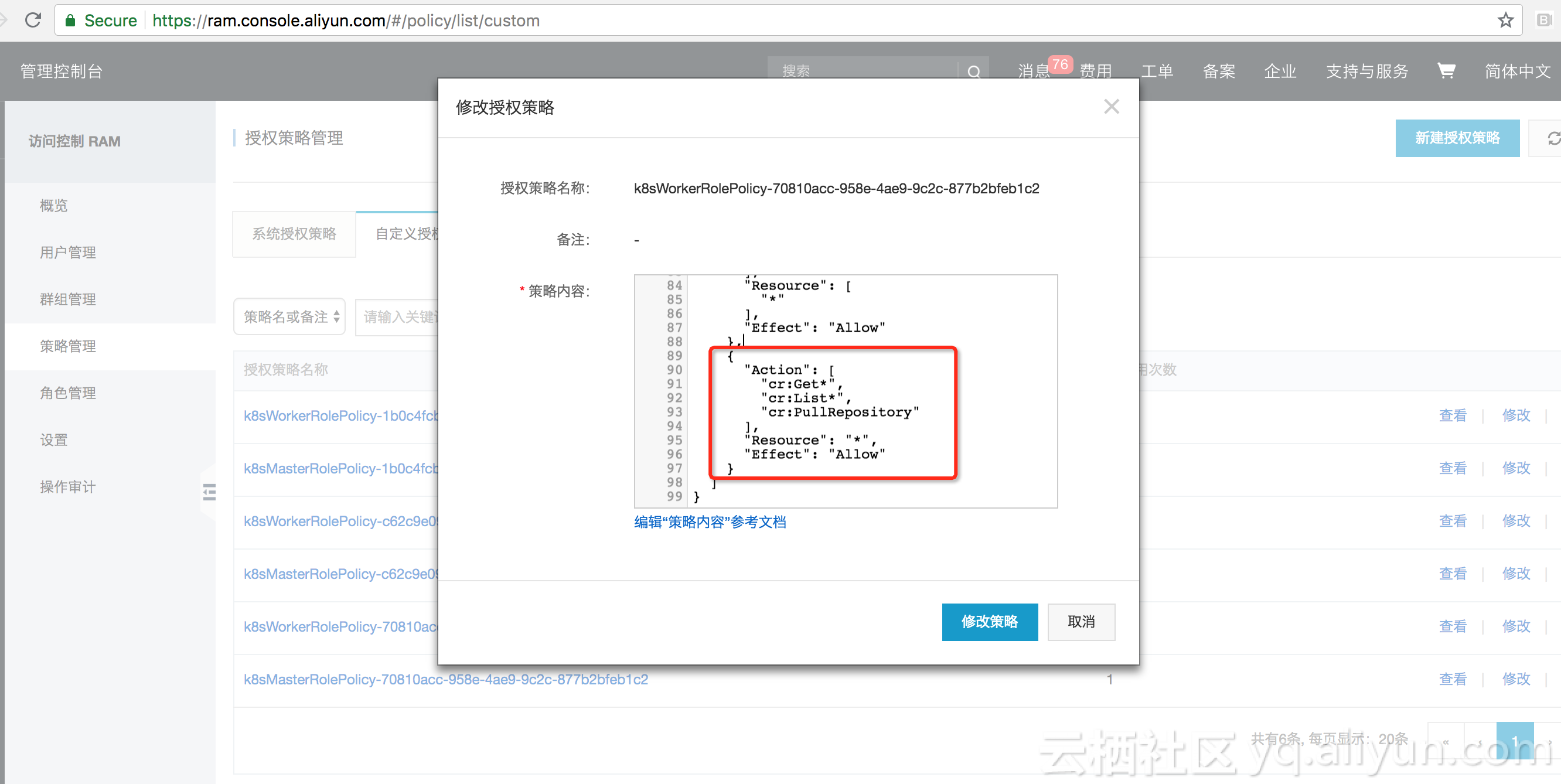Click the browser address bar URL
The image size is (1561, 784).
[345, 20]
